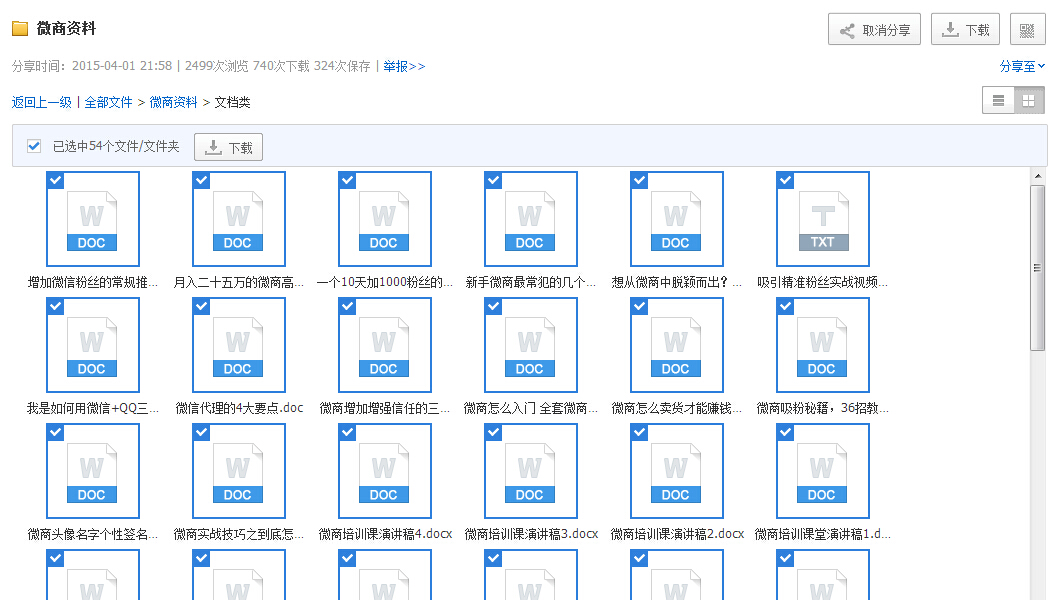Viewport: 1054px width, 600px height.
Task: Open DOC icon for 微商培训课演讲稿3.docx
Action: 530,471
